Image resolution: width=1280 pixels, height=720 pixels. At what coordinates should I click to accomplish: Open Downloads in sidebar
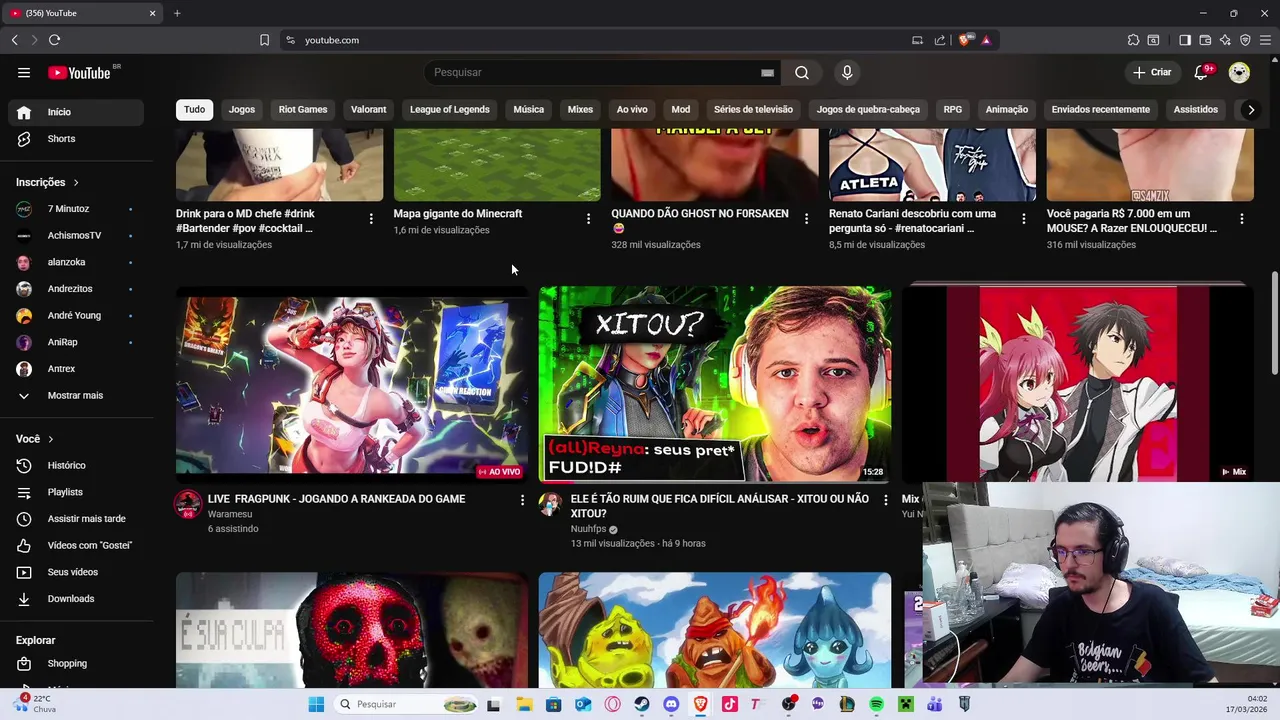(x=76, y=599)
